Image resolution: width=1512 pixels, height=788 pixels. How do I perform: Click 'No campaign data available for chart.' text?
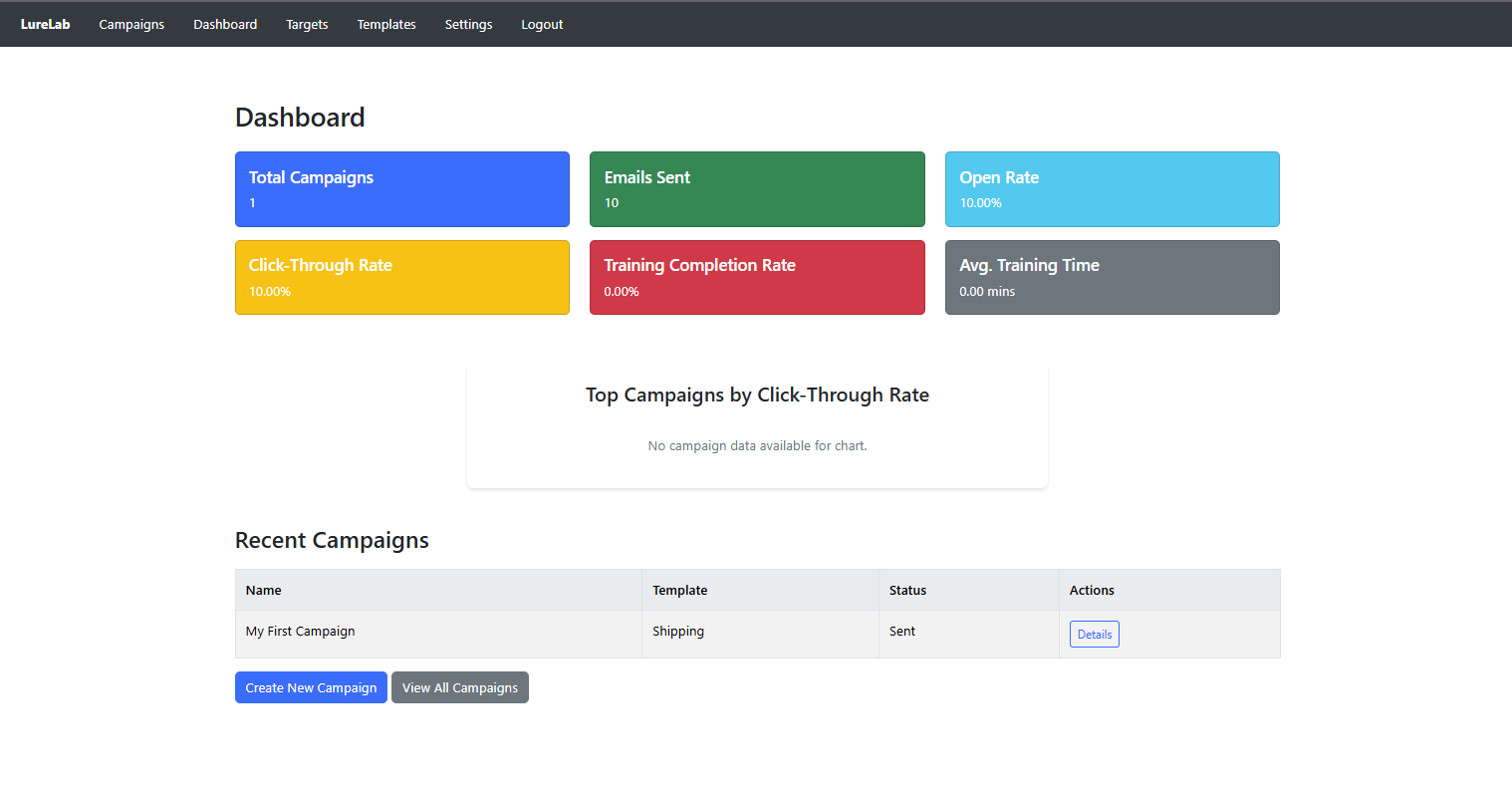757,445
